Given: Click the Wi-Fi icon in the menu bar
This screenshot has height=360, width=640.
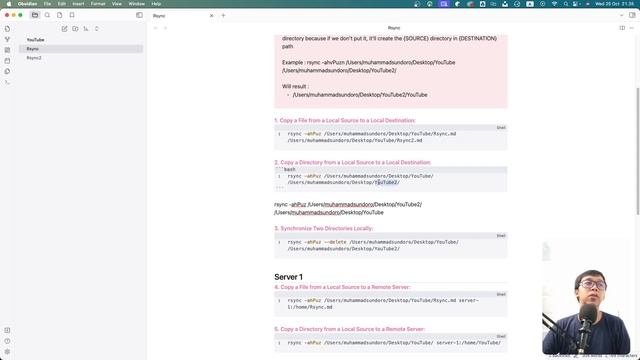Looking at the screenshot, I should [x=554, y=4].
